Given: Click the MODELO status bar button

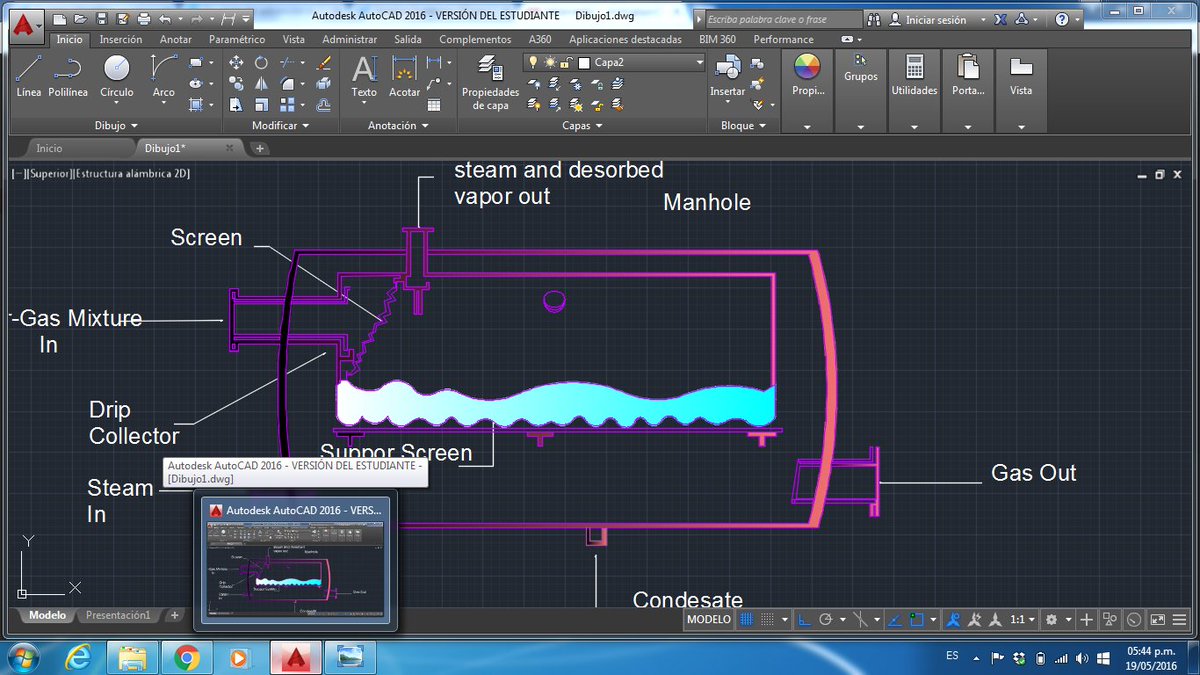Looking at the screenshot, I should tap(709, 620).
